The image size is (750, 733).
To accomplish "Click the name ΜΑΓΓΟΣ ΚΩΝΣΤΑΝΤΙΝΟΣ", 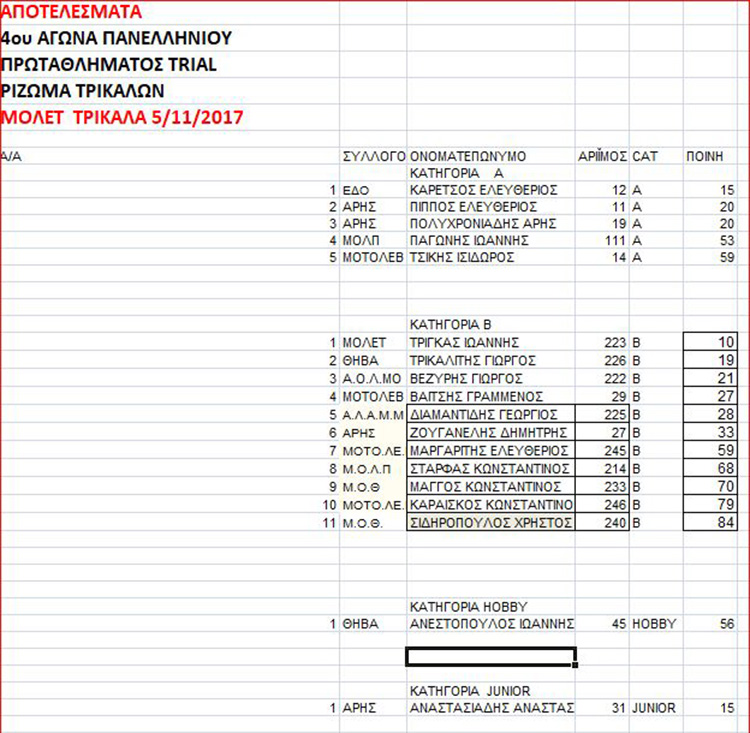I will pyautogui.click(x=491, y=486).
